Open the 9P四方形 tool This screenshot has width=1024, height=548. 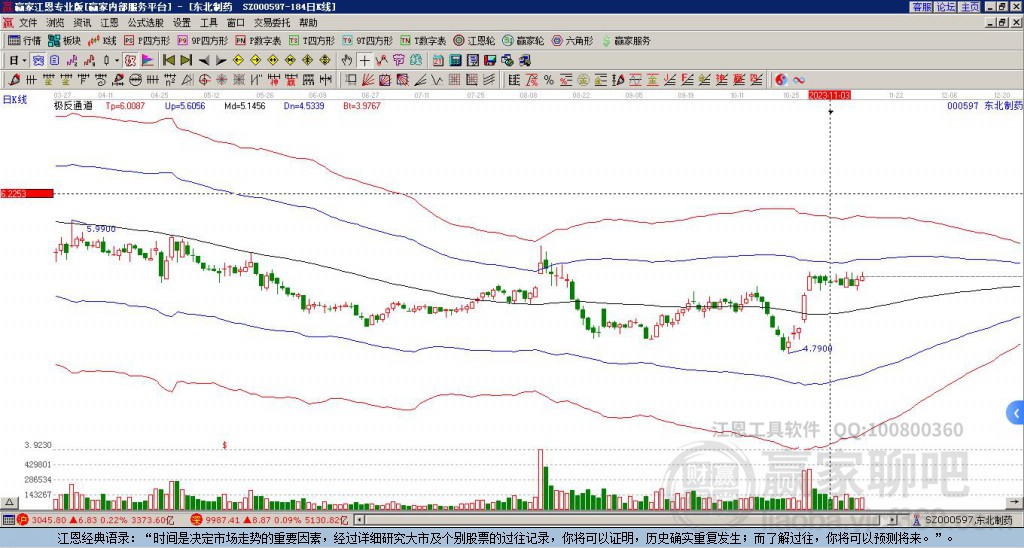[x=202, y=40]
